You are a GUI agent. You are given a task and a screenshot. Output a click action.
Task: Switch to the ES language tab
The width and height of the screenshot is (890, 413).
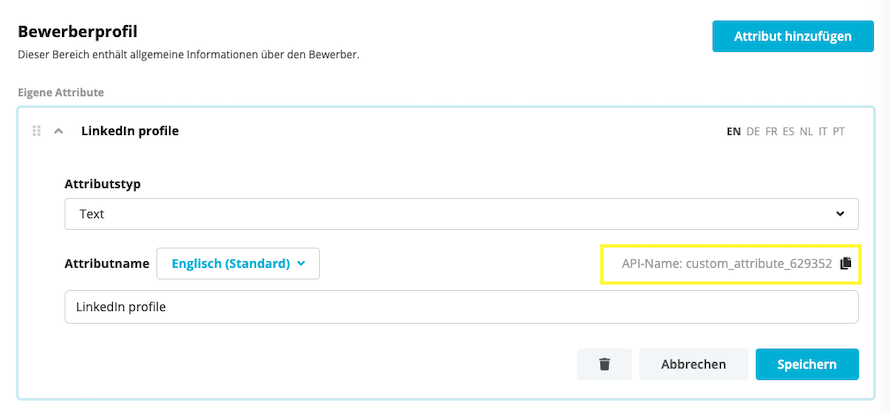click(x=788, y=132)
